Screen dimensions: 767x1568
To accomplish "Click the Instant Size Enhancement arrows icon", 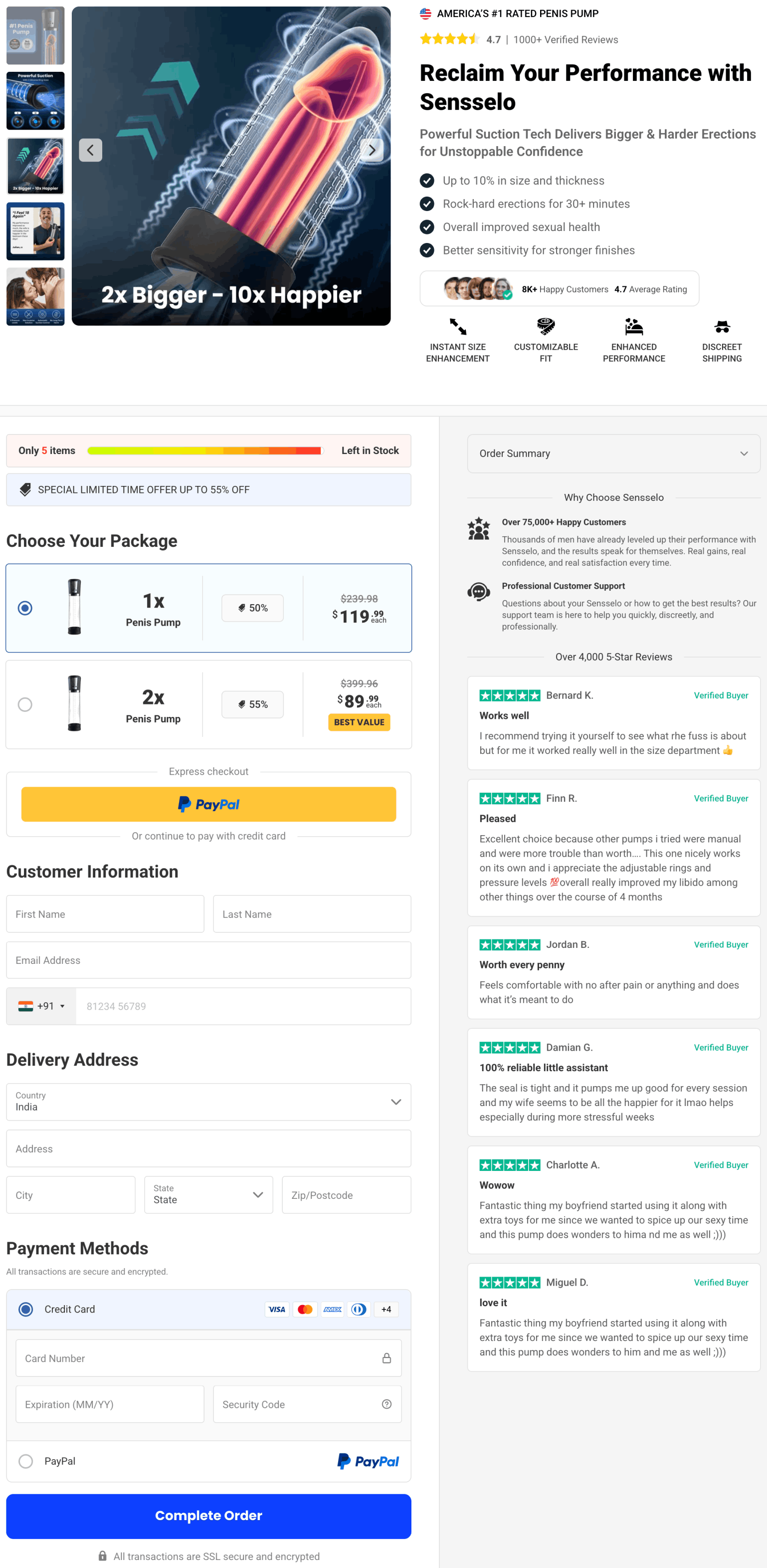I will [458, 326].
